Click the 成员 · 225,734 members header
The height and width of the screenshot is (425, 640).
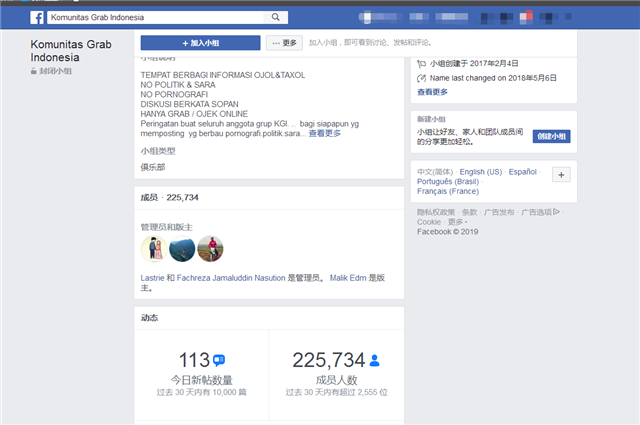click(169, 198)
